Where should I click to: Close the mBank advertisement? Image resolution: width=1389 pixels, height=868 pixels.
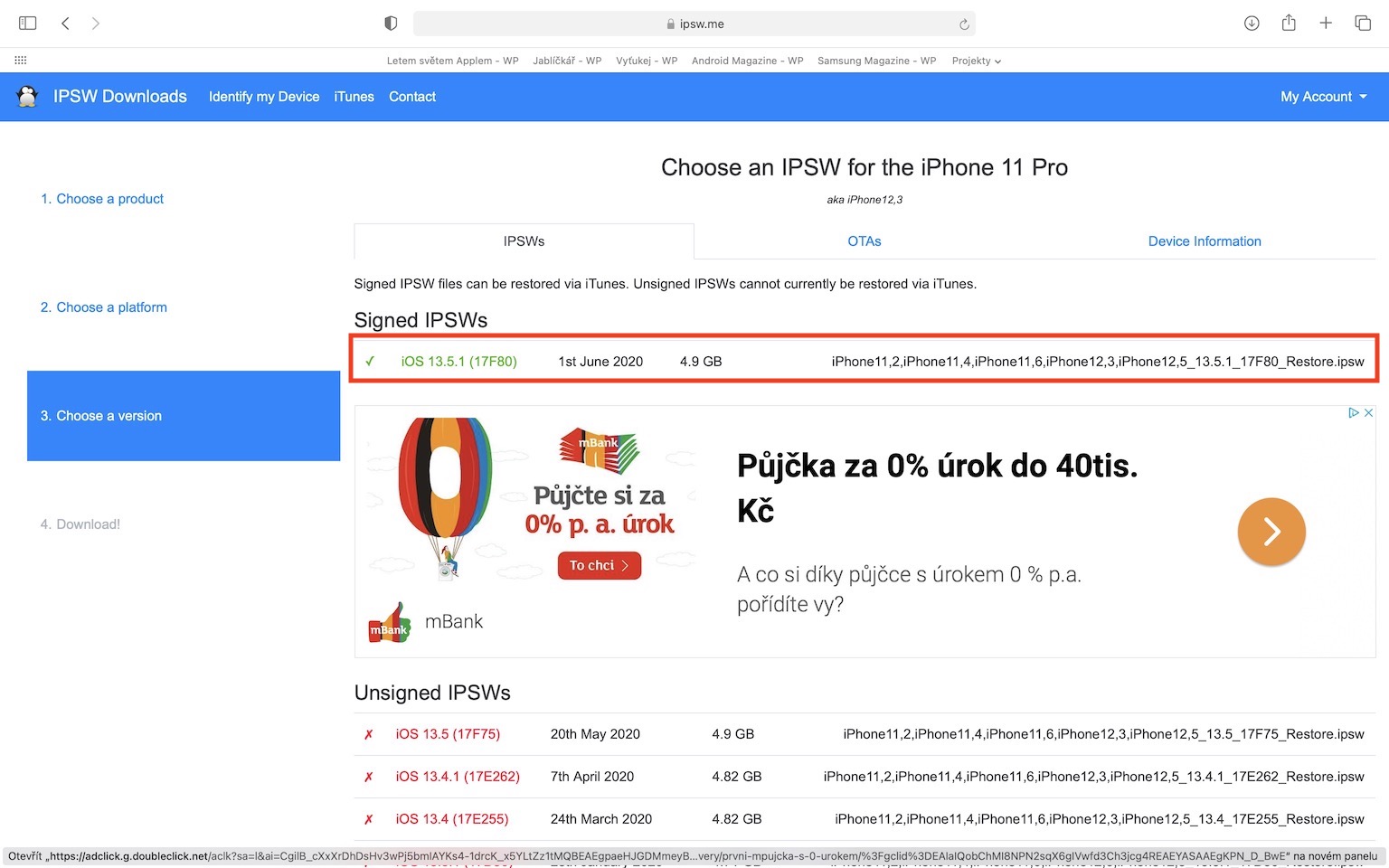pos(1368,412)
